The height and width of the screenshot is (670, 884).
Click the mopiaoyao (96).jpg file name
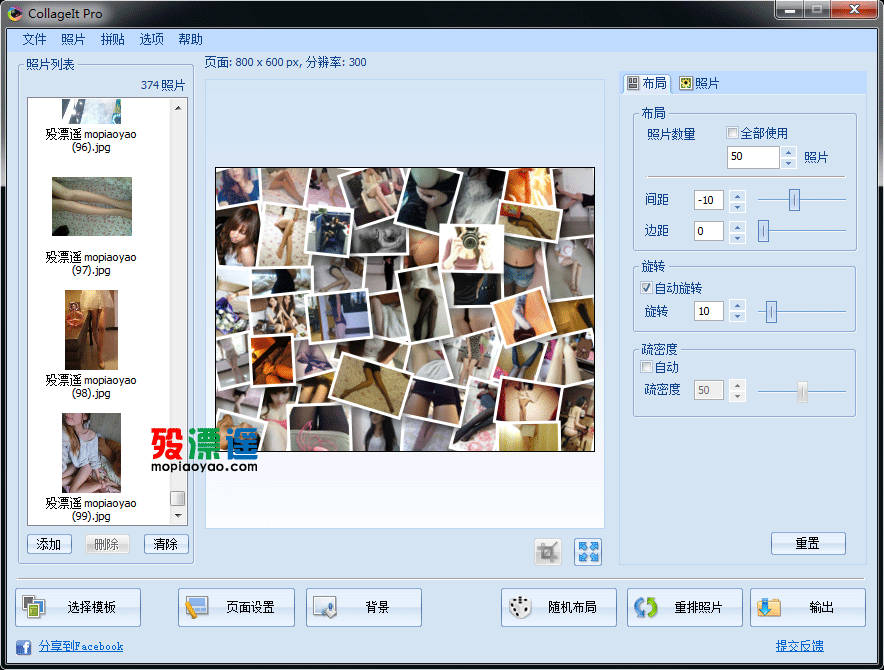point(91,140)
